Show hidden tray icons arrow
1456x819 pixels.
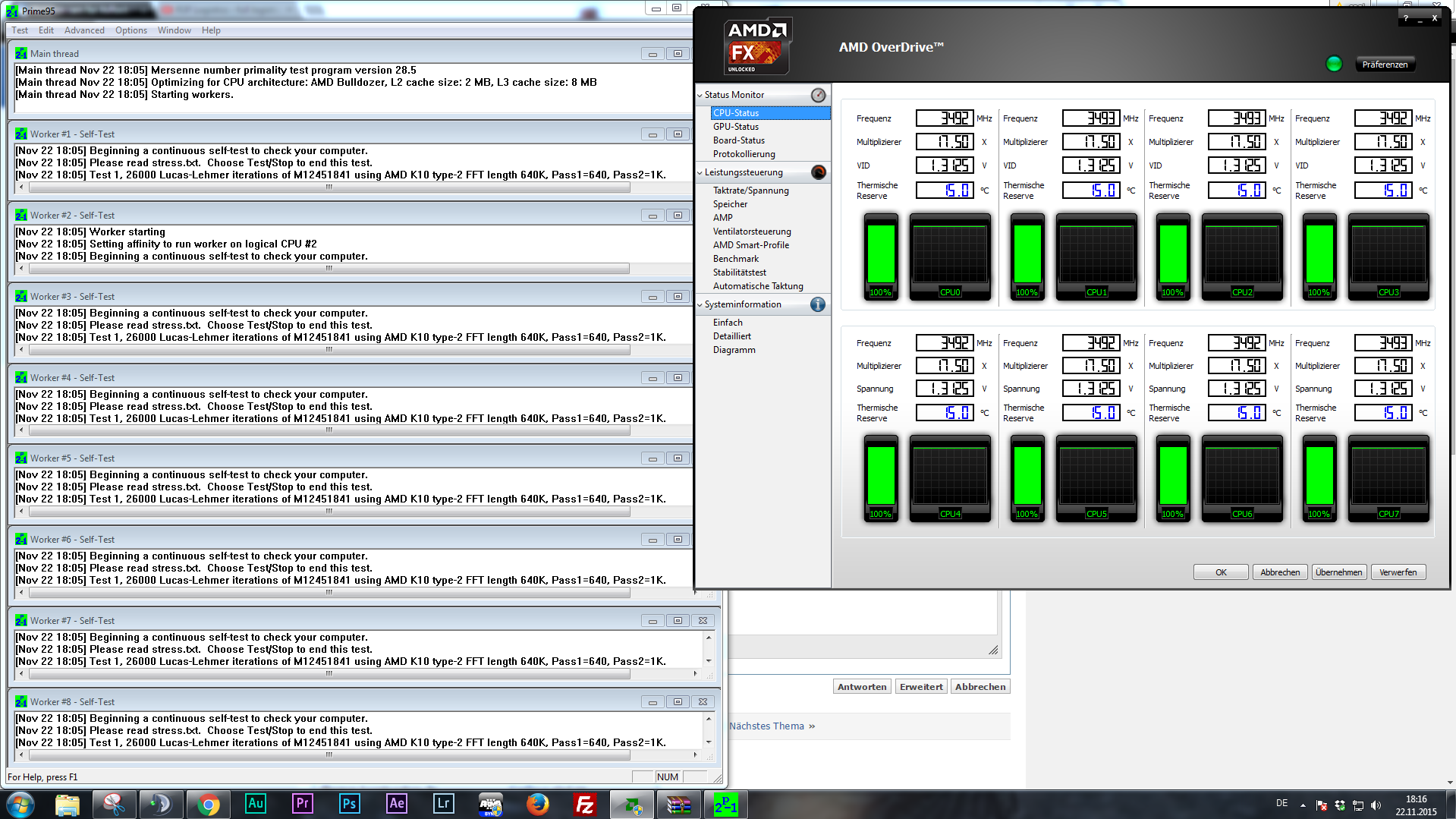point(1303,805)
